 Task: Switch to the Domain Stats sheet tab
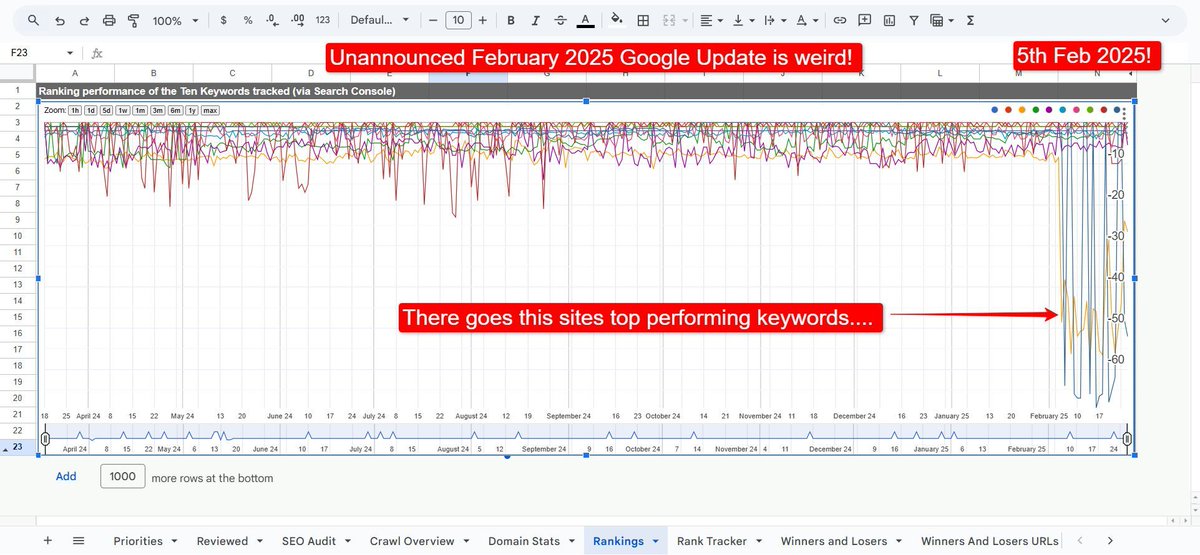pos(523,541)
